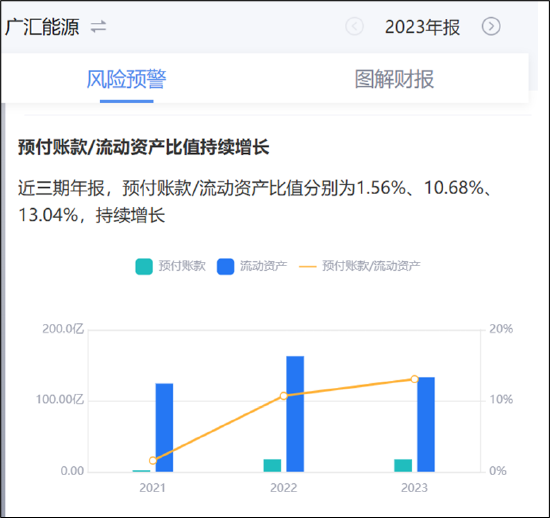Screen dimensions: 550x518
Task: Click the 2022 teal 预付账款 bar
Action: (x=272, y=465)
